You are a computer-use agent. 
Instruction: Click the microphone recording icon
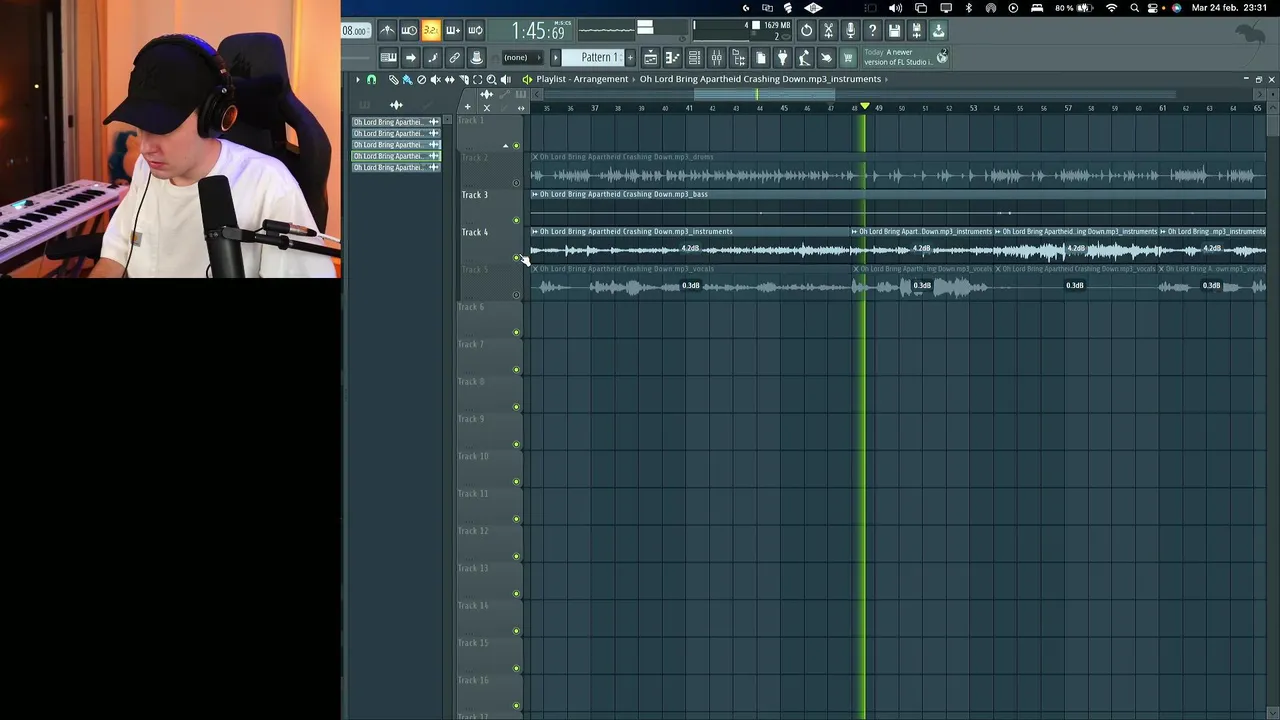tap(850, 31)
